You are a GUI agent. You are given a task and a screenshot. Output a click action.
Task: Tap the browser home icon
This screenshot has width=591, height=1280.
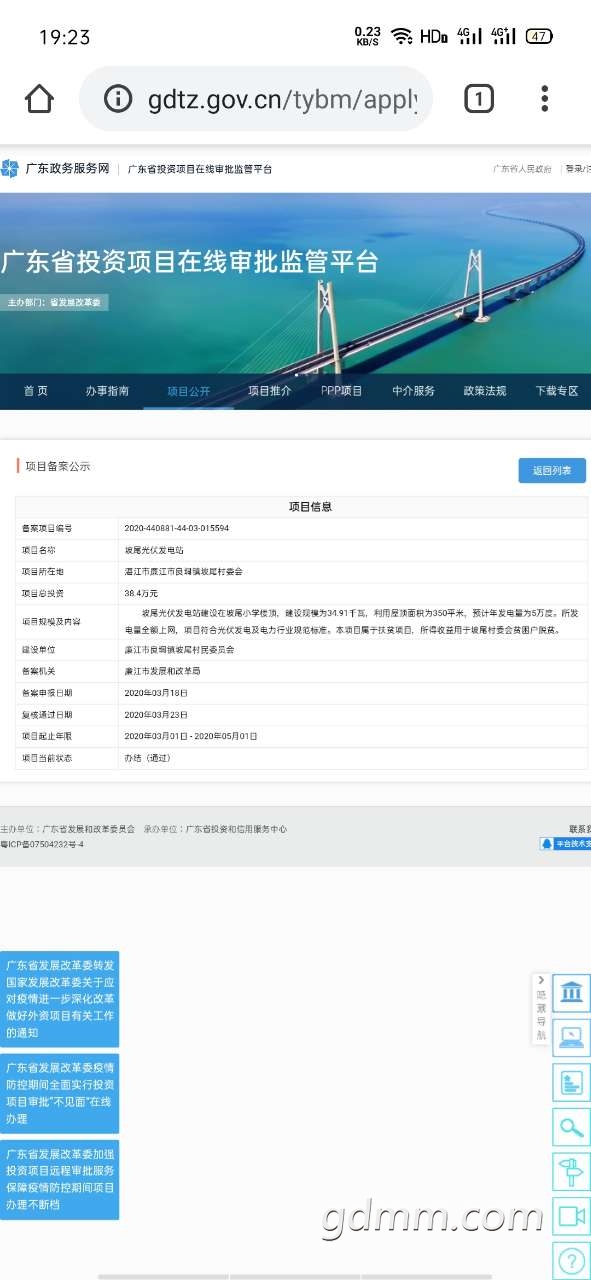(x=39, y=99)
